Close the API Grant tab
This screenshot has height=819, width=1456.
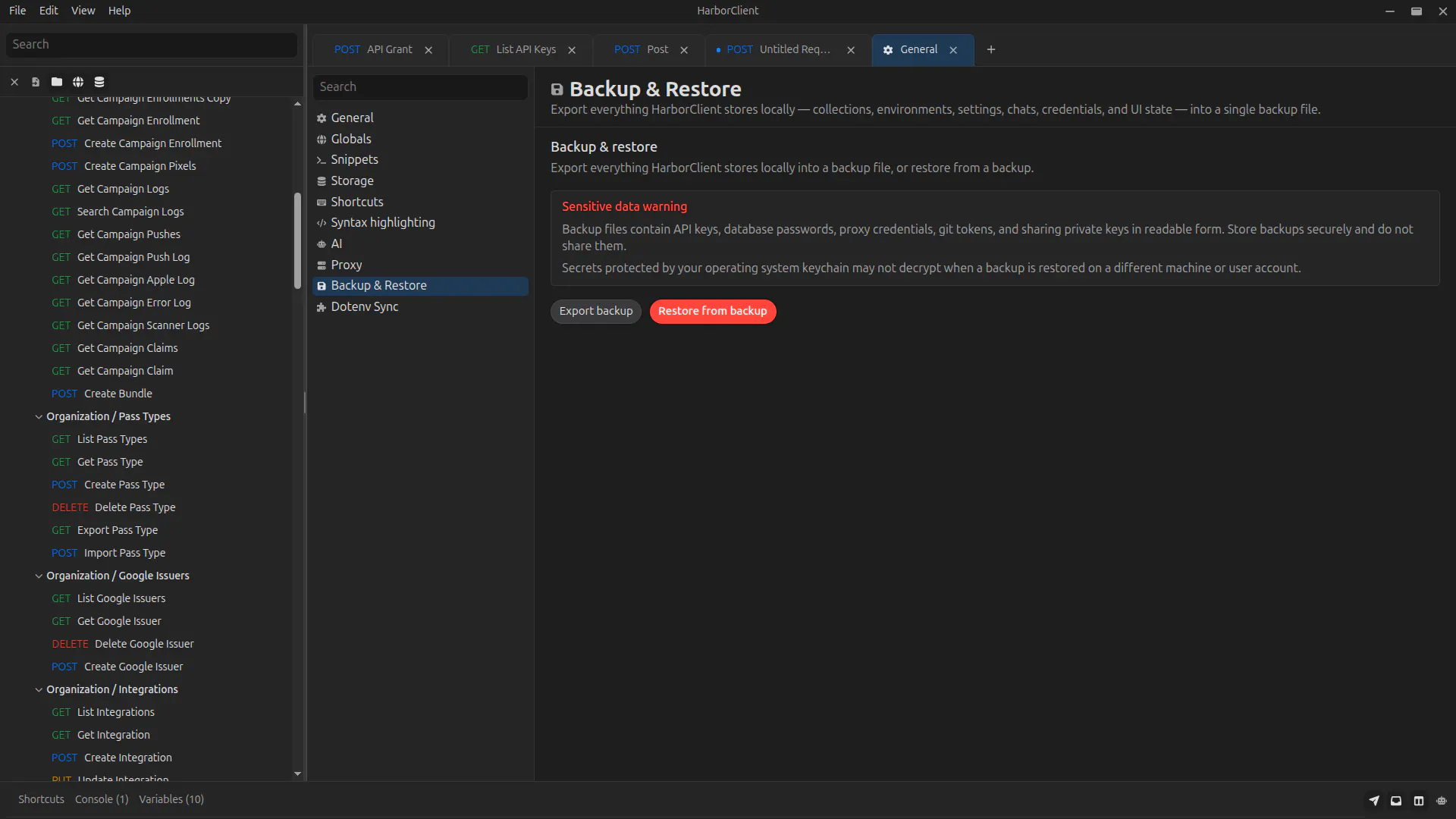[x=428, y=50]
